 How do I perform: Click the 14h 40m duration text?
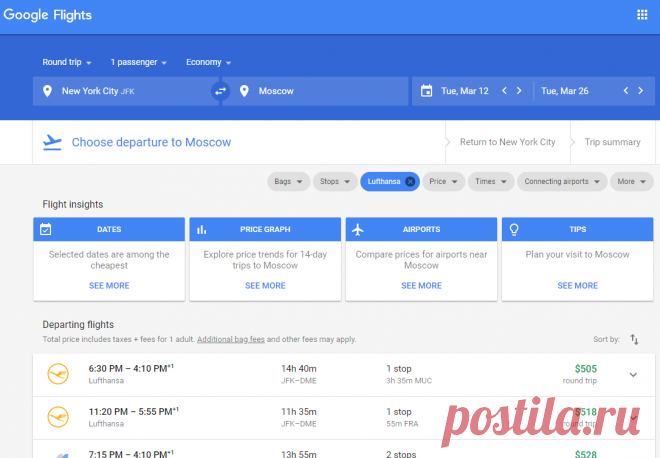(299, 369)
